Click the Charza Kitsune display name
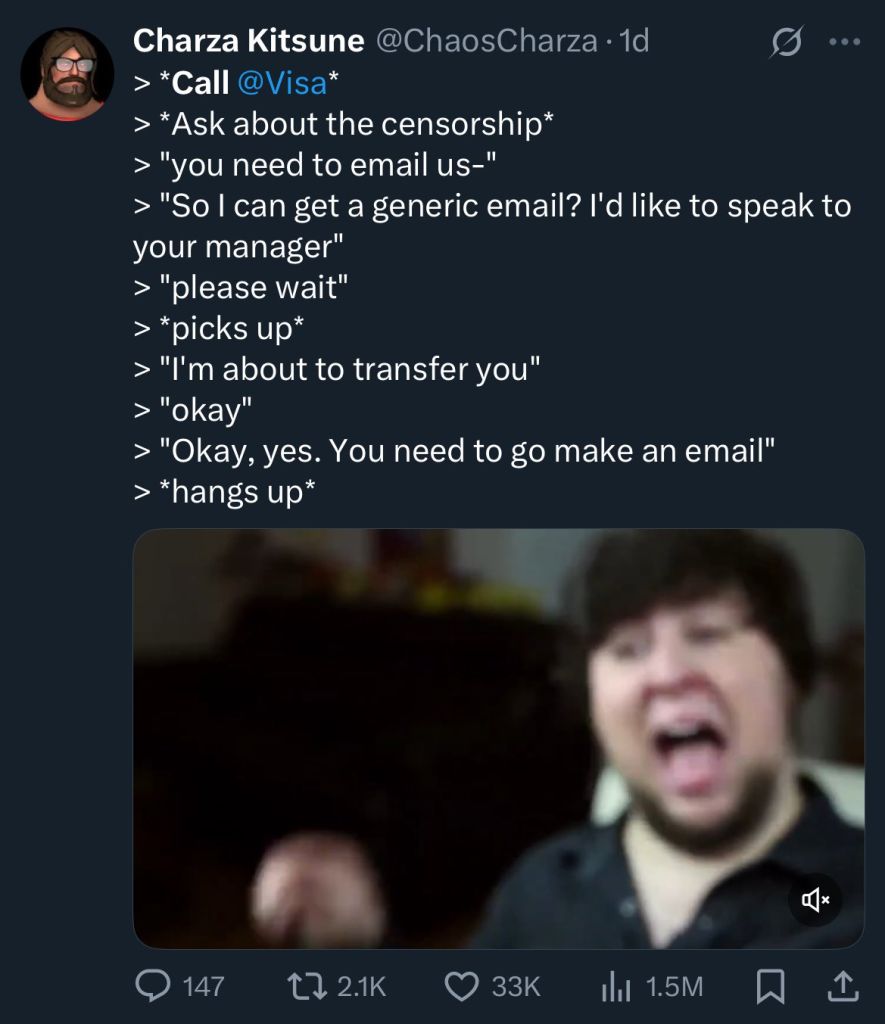The width and height of the screenshot is (885, 1024). (x=248, y=40)
